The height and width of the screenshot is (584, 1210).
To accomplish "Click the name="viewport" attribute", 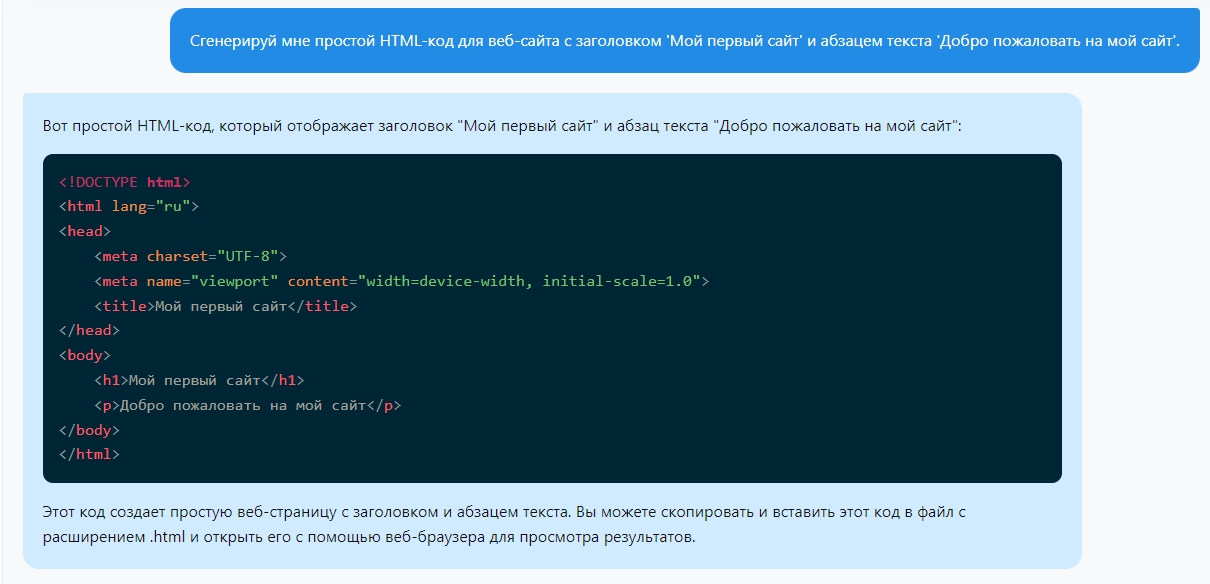I will click(x=212, y=281).
